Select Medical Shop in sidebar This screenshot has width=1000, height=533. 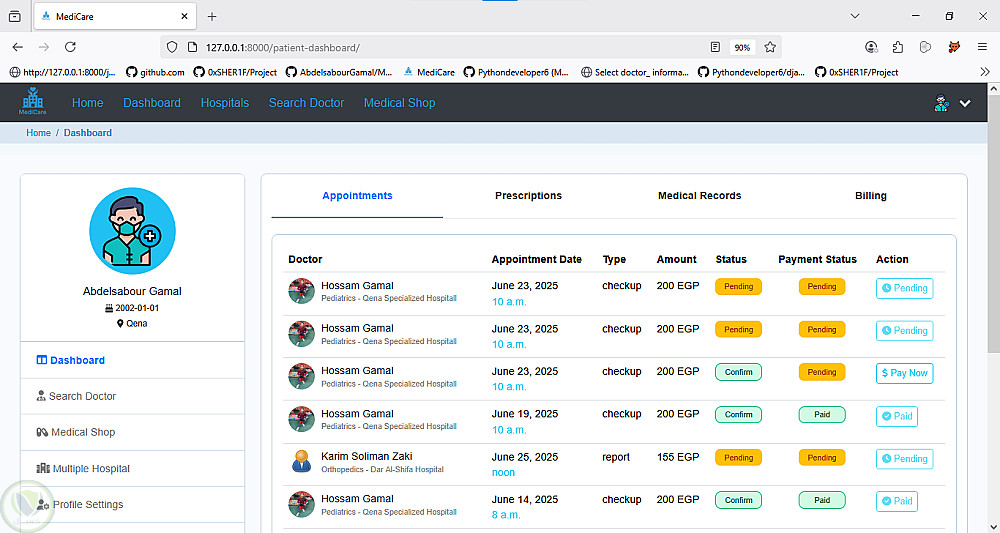pyautogui.click(x=133, y=432)
